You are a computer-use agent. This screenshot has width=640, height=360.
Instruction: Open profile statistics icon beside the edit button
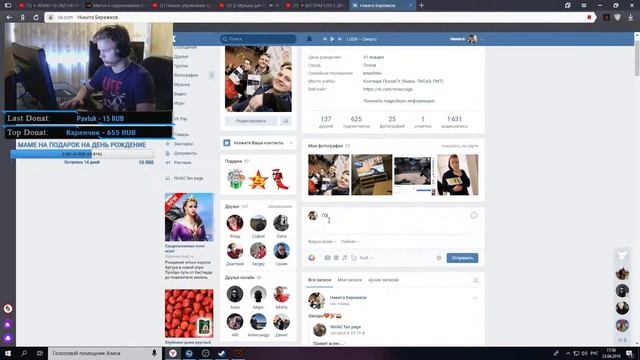pos(285,121)
